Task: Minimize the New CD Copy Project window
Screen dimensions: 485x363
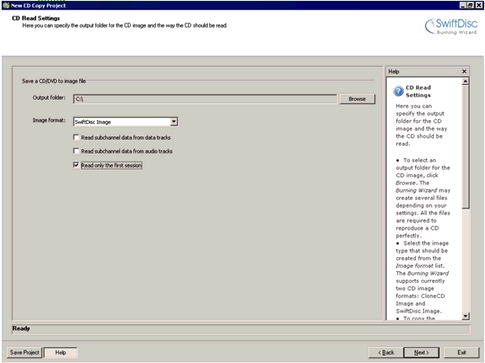Action: click(463, 5)
